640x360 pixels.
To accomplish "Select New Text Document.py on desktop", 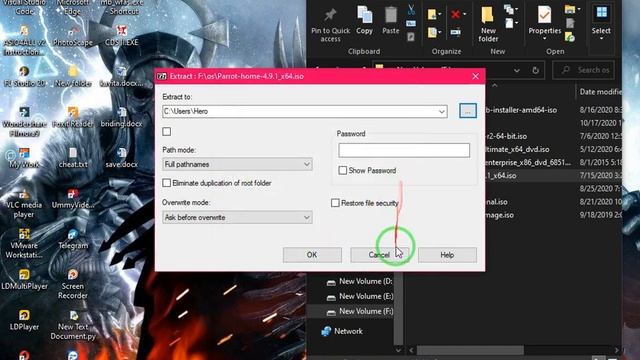I will coord(73,326).
